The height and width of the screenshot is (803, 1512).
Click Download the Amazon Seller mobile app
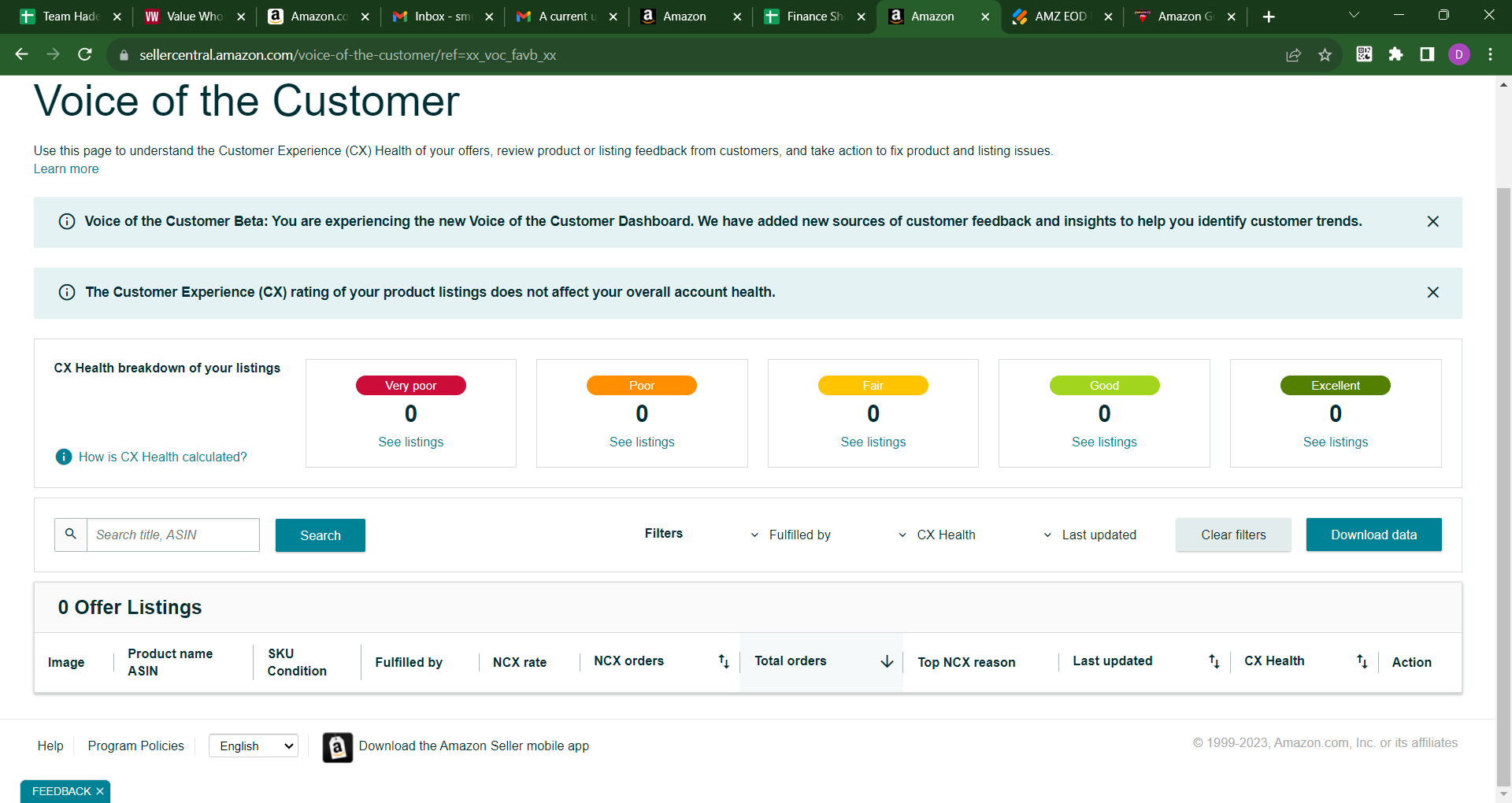[474, 746]
